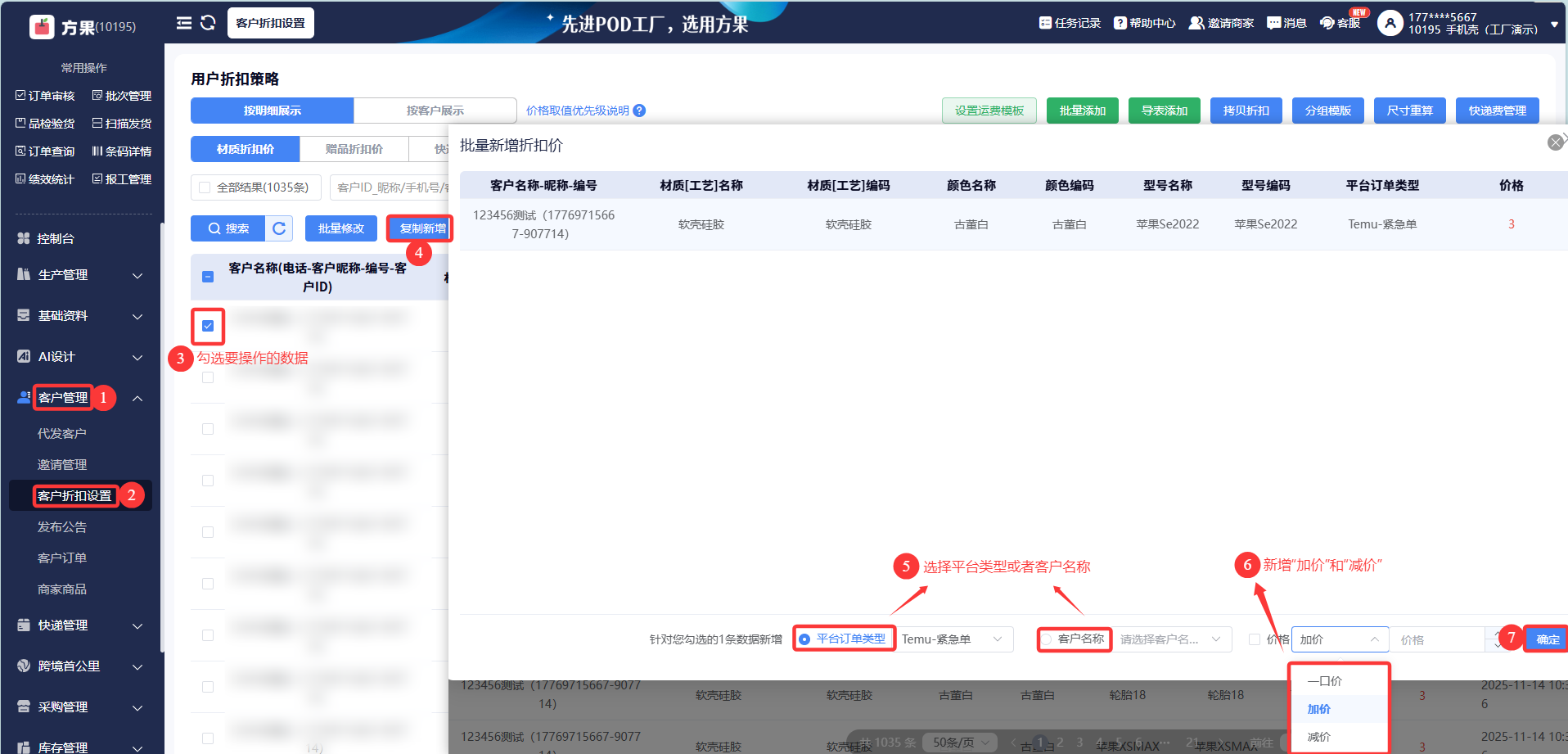Click the 邀请商家 invite icon
1568x754 pixels.
[1196, 23]
